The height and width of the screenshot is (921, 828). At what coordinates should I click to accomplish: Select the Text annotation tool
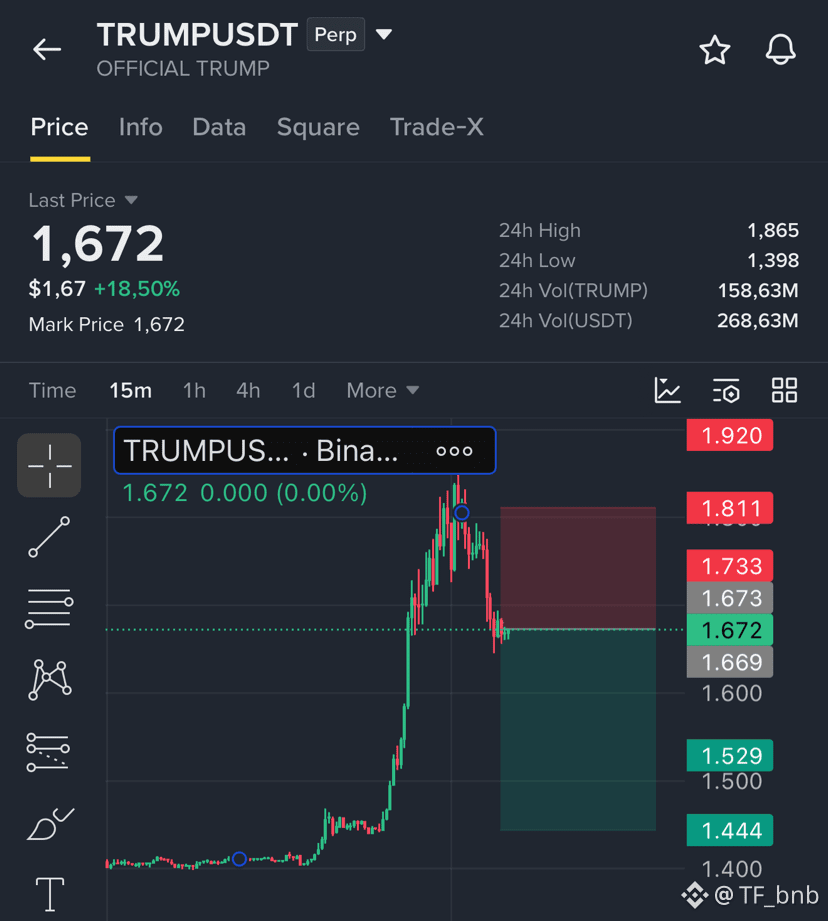coord(50,894)
